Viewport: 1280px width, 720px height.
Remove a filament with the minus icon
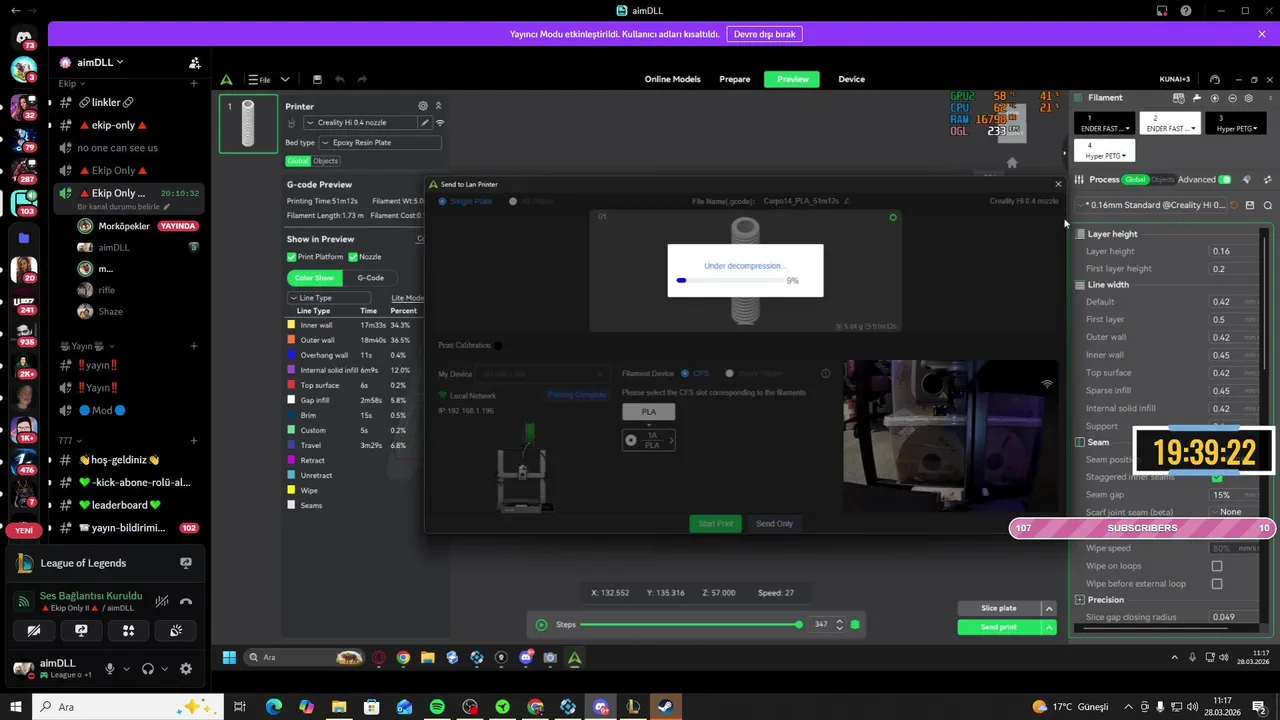click(x=1232, y=98)
